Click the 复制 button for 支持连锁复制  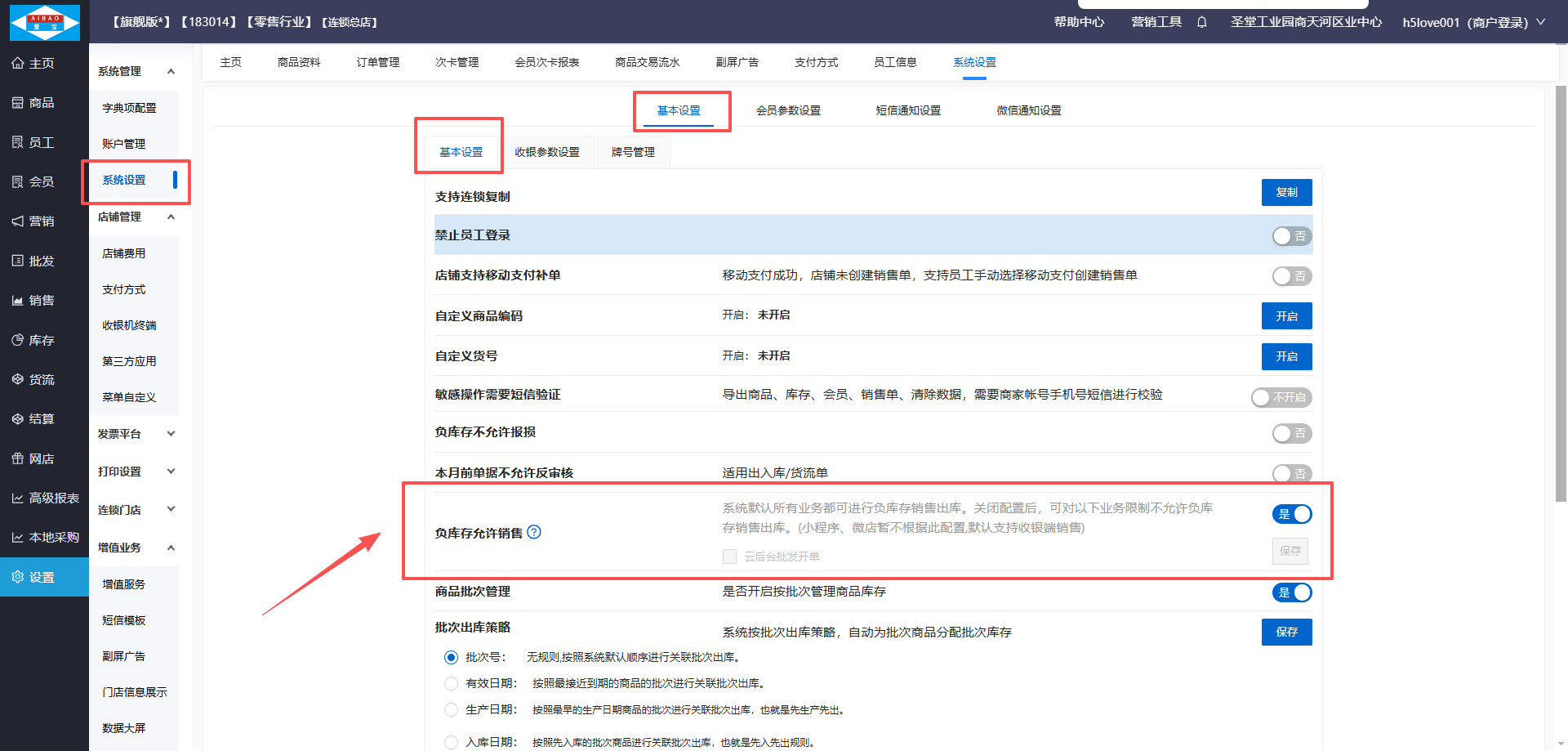pos(1286,193)
